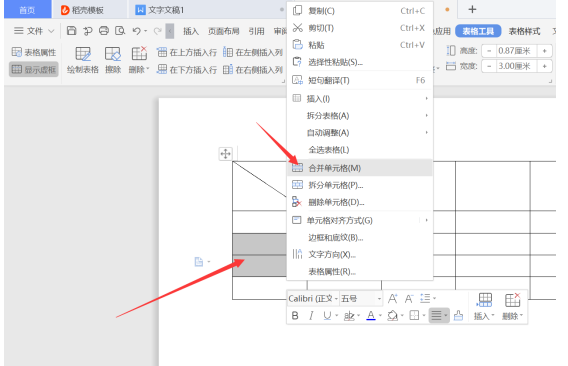The width and height of the screenshot is (568, 366).
Task: Click 在左侧插入列
Action: (253, 52)
